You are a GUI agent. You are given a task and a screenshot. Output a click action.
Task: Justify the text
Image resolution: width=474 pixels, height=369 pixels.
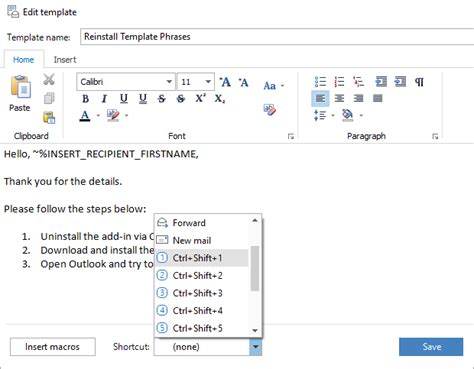coord(378,98)
